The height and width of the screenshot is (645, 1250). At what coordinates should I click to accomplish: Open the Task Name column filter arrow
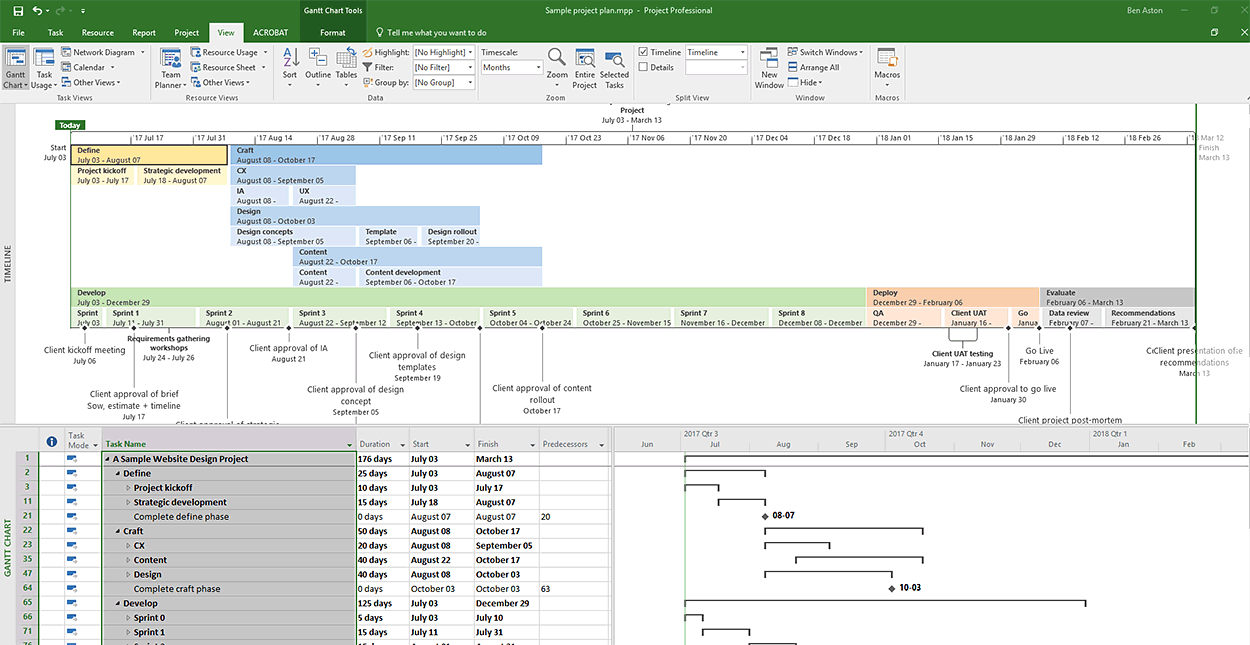350,444
